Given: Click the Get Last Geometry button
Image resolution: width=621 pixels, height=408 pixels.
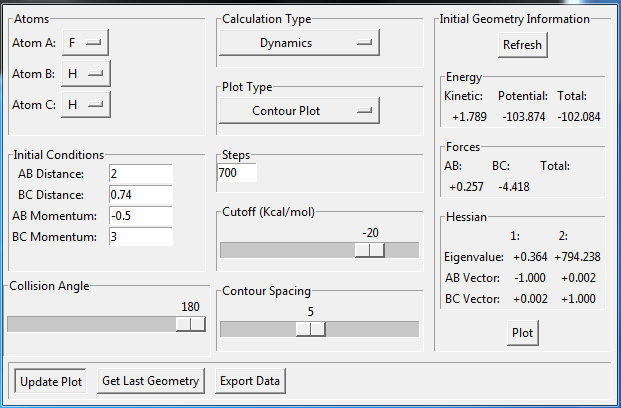Looking at the screenshot, I should coord(151,381).
